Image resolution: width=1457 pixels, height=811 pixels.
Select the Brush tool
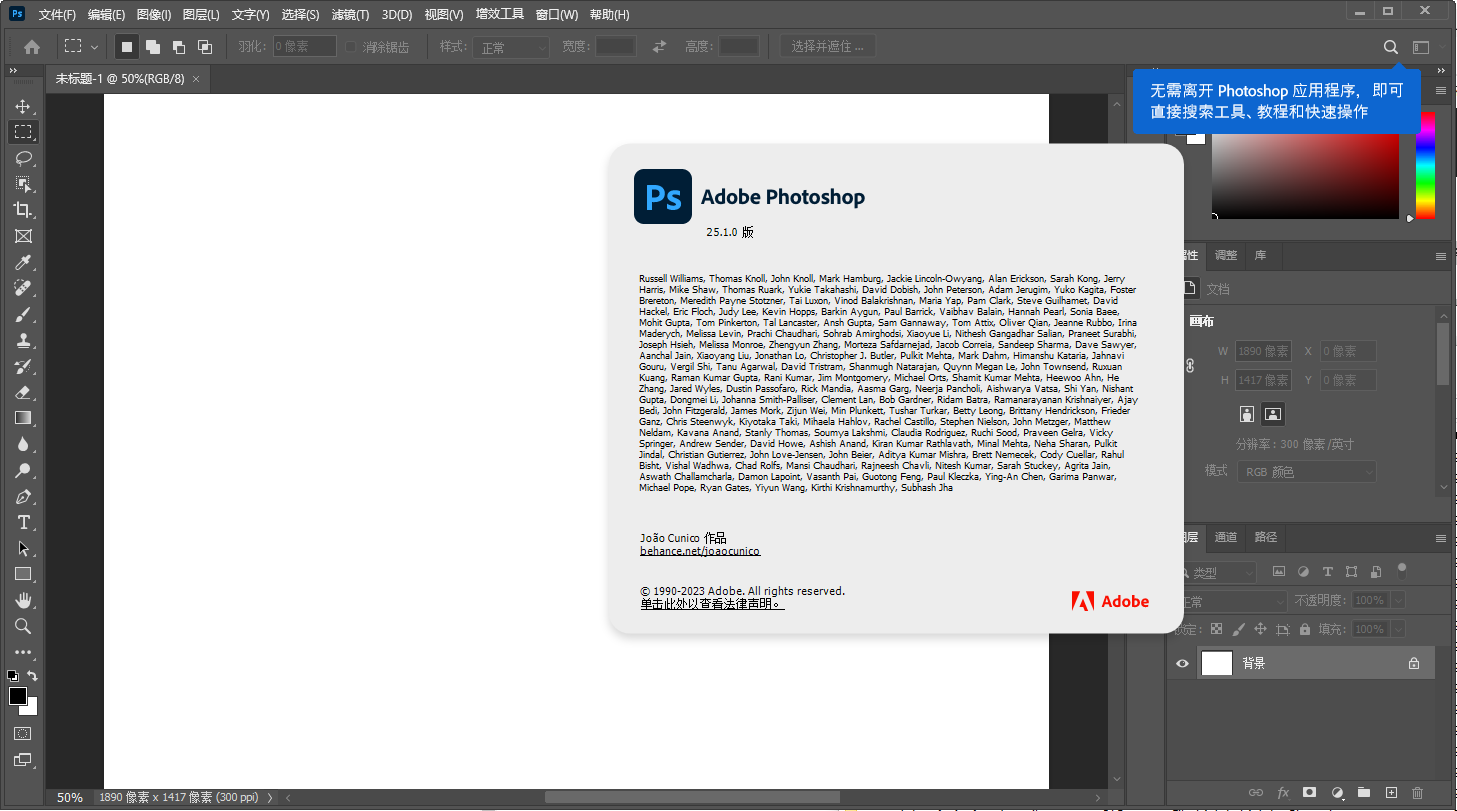coord(23,314)
